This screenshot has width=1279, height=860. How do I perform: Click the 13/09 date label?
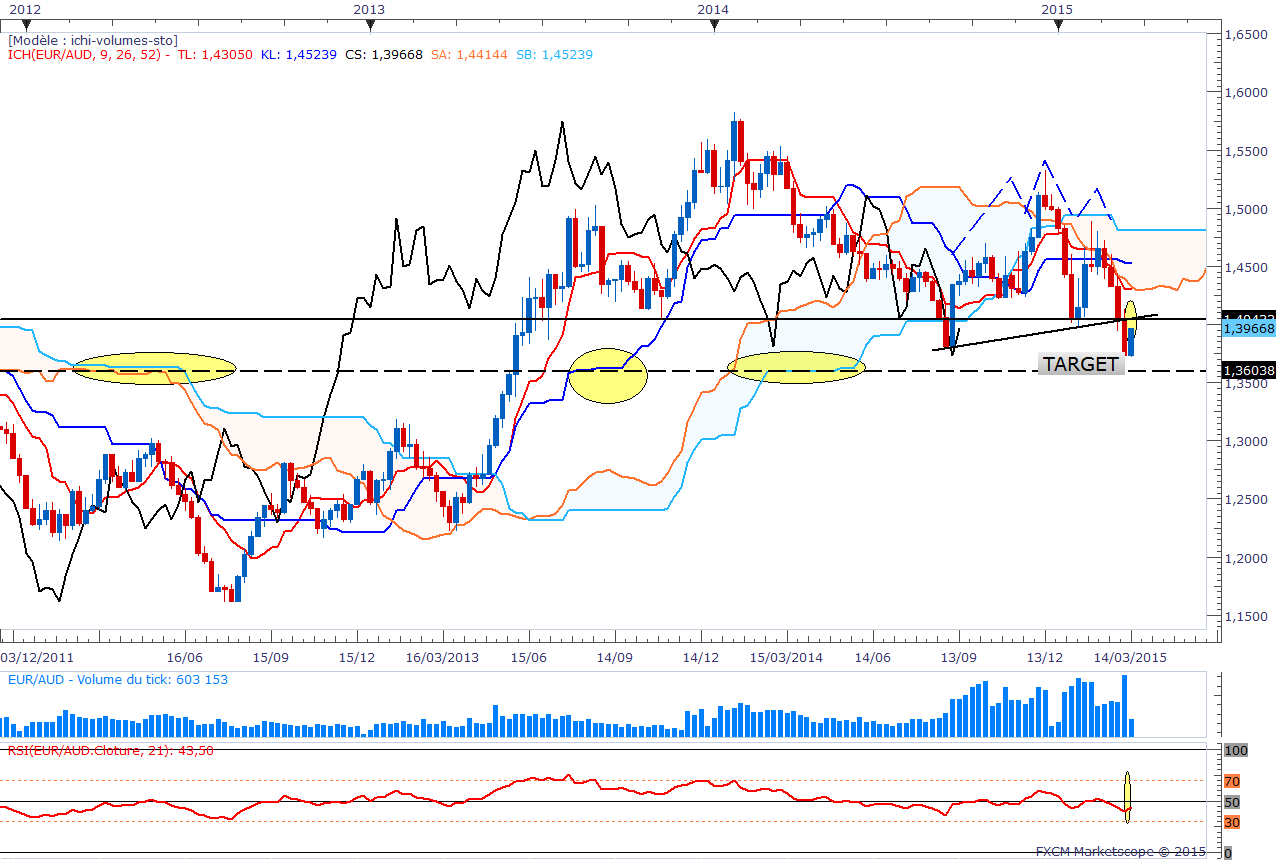point(959,658)
